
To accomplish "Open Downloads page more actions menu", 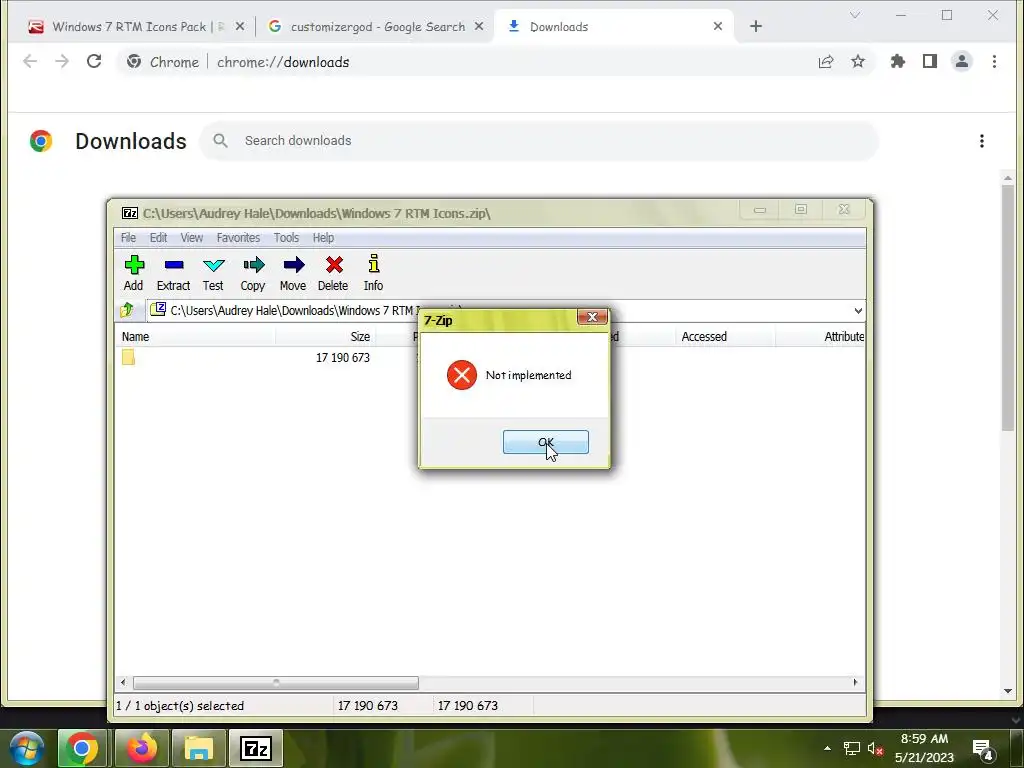I will [982, 141].
